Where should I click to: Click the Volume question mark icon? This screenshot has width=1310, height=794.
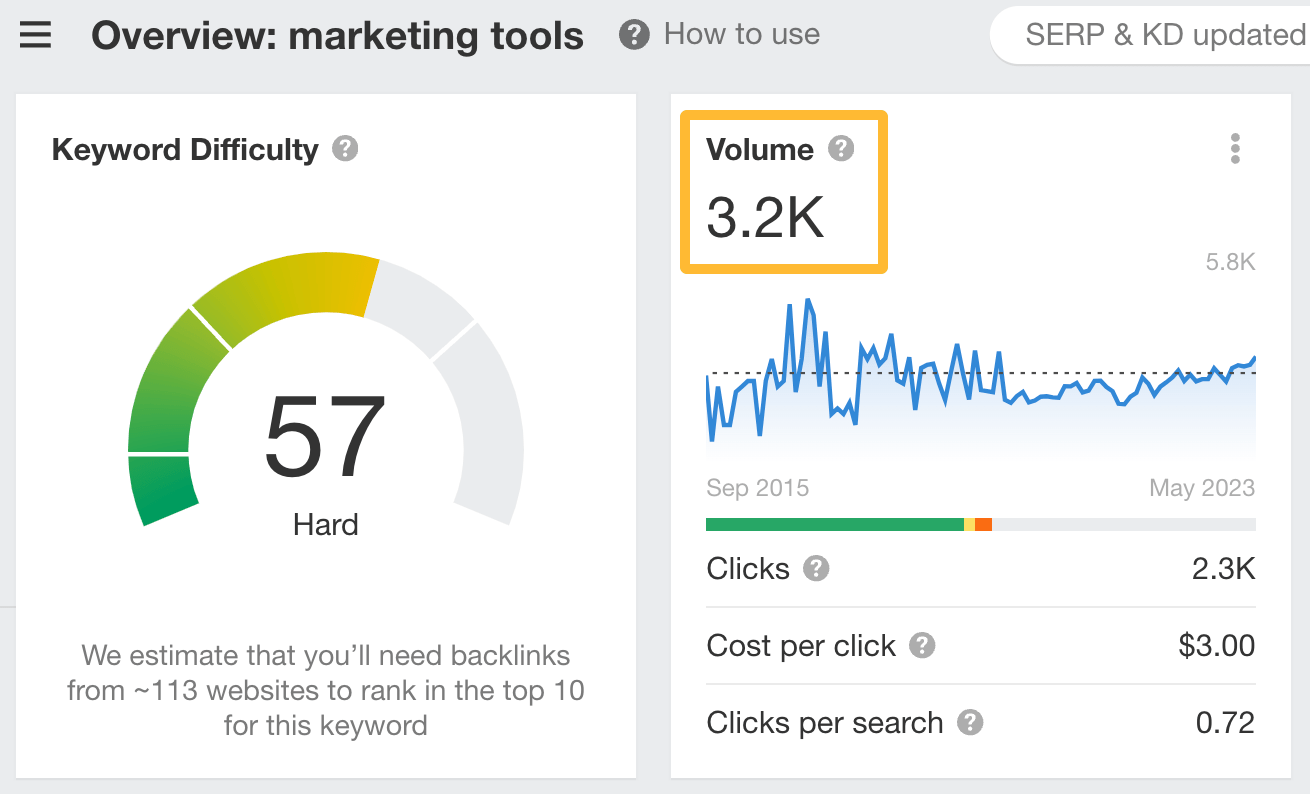coord(841,148)
